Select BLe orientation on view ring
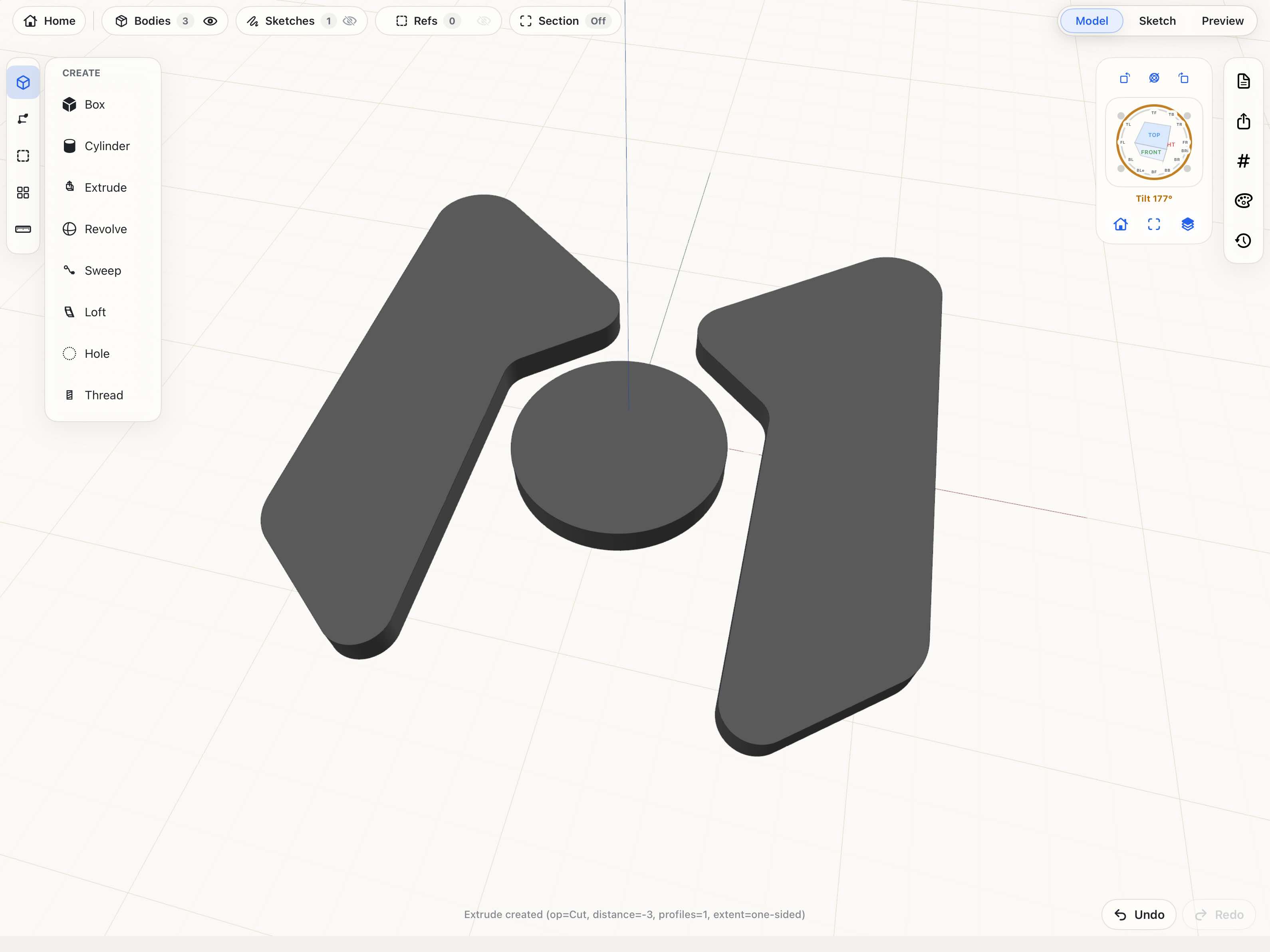1270x952 pixels. (x=1140, y=171)
